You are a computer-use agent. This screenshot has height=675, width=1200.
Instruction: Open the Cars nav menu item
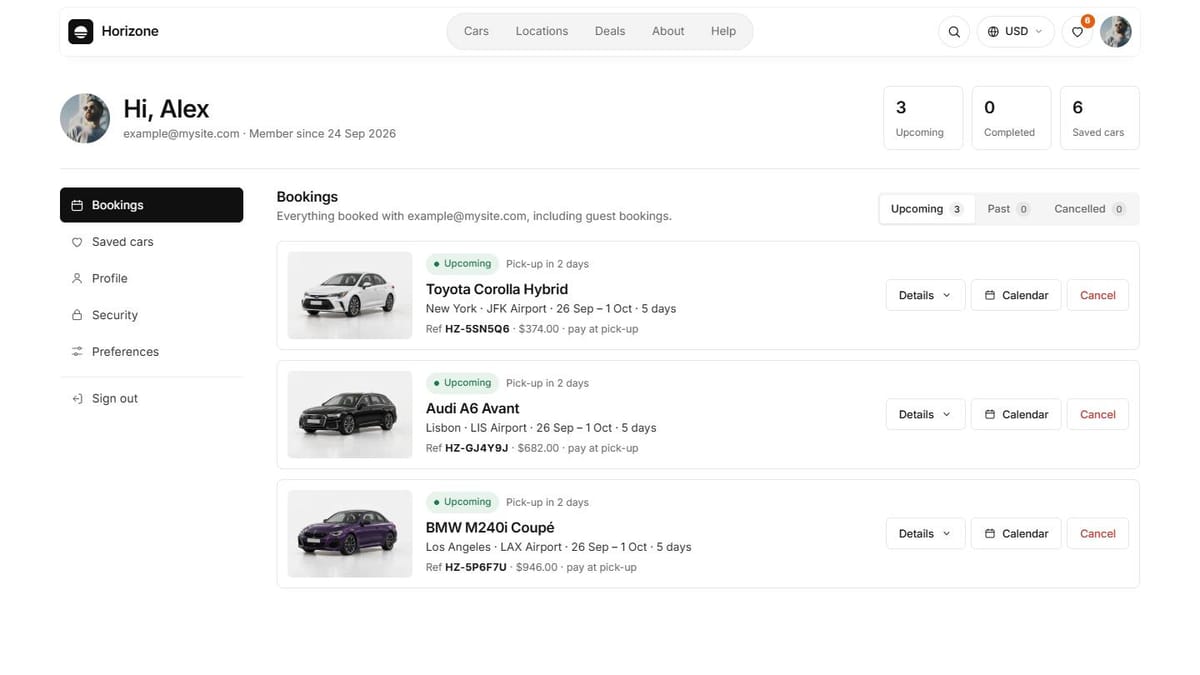click(476, 31)
